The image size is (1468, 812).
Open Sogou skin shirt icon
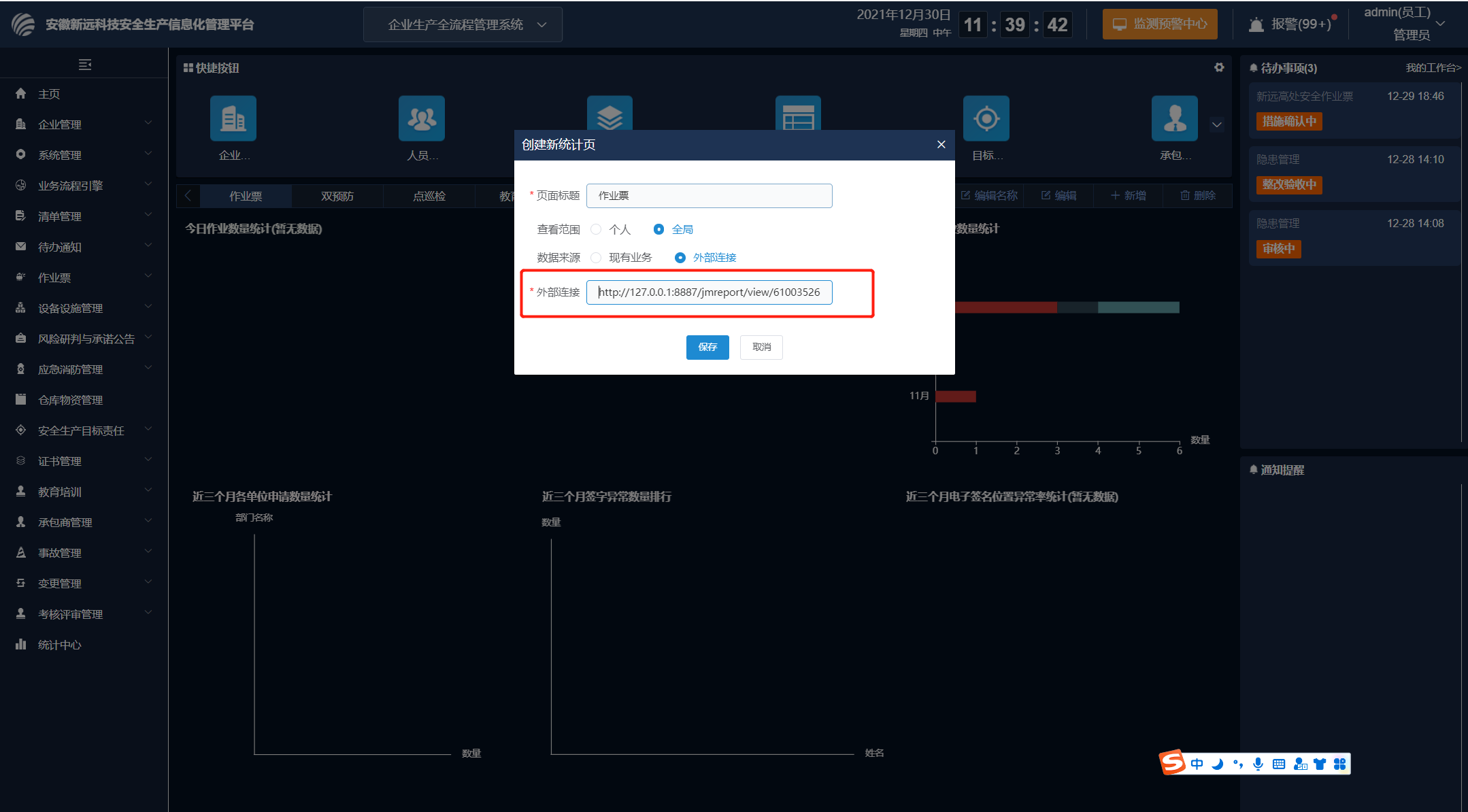click(x=1320, y=764)
